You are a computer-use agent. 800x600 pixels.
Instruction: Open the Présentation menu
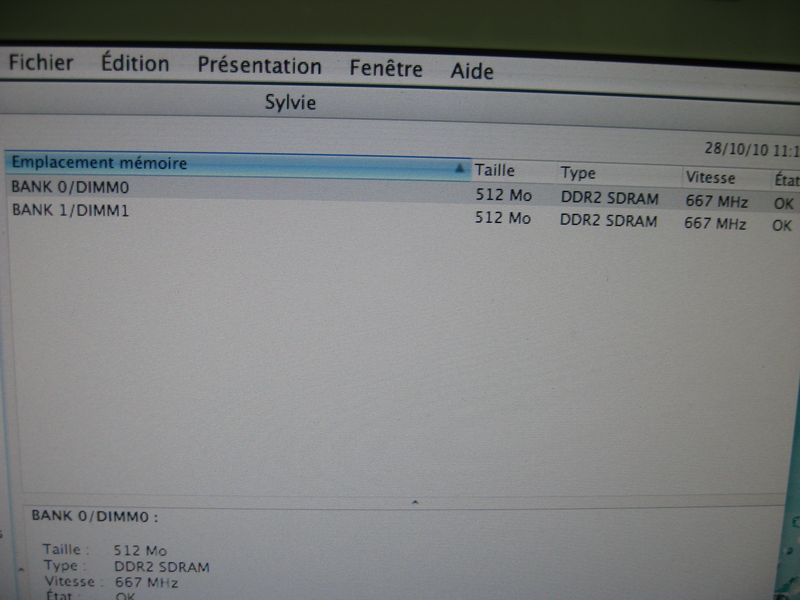[260, 66]
